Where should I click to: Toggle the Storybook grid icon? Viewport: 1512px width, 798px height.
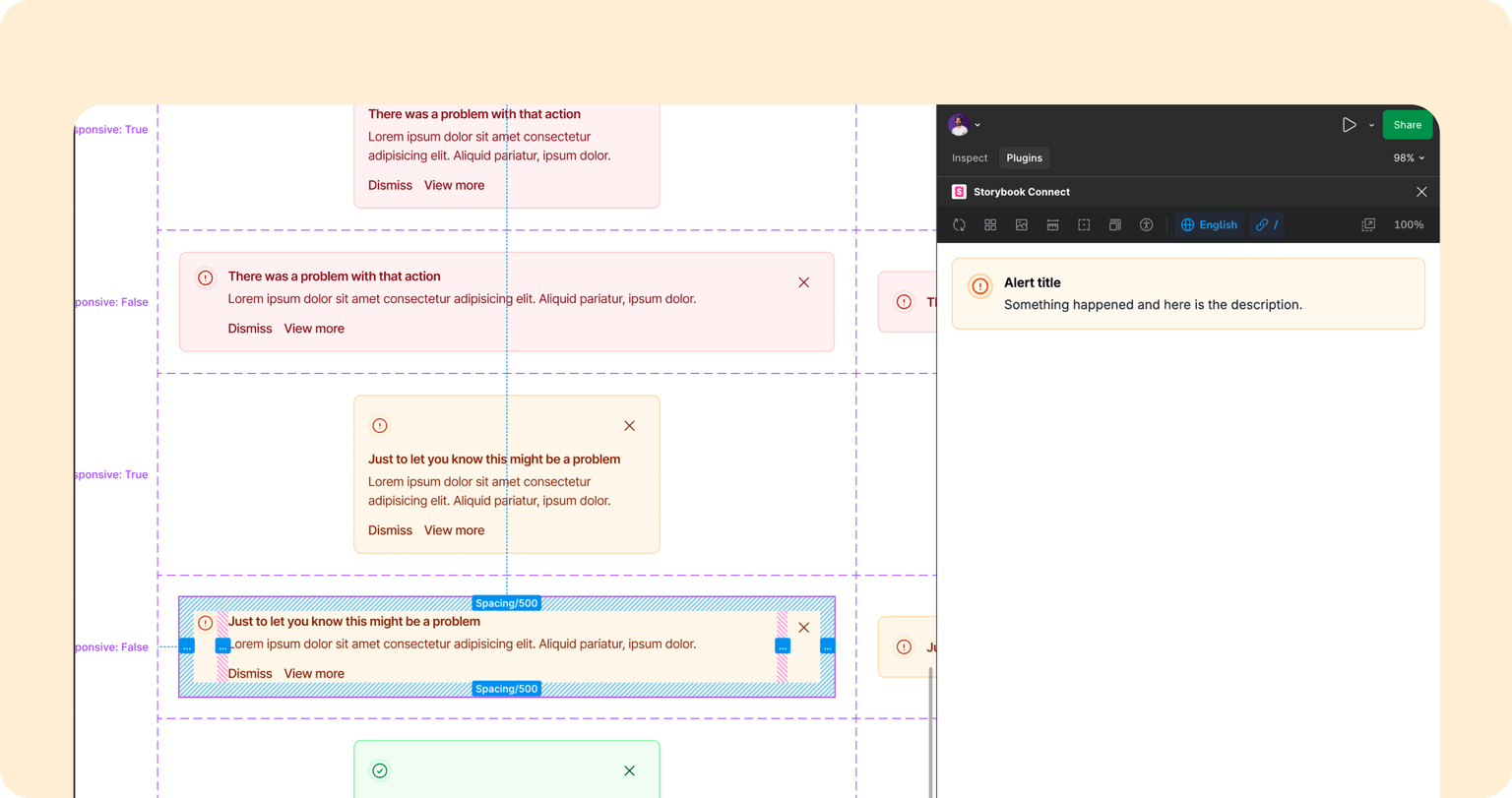(990, 224)
